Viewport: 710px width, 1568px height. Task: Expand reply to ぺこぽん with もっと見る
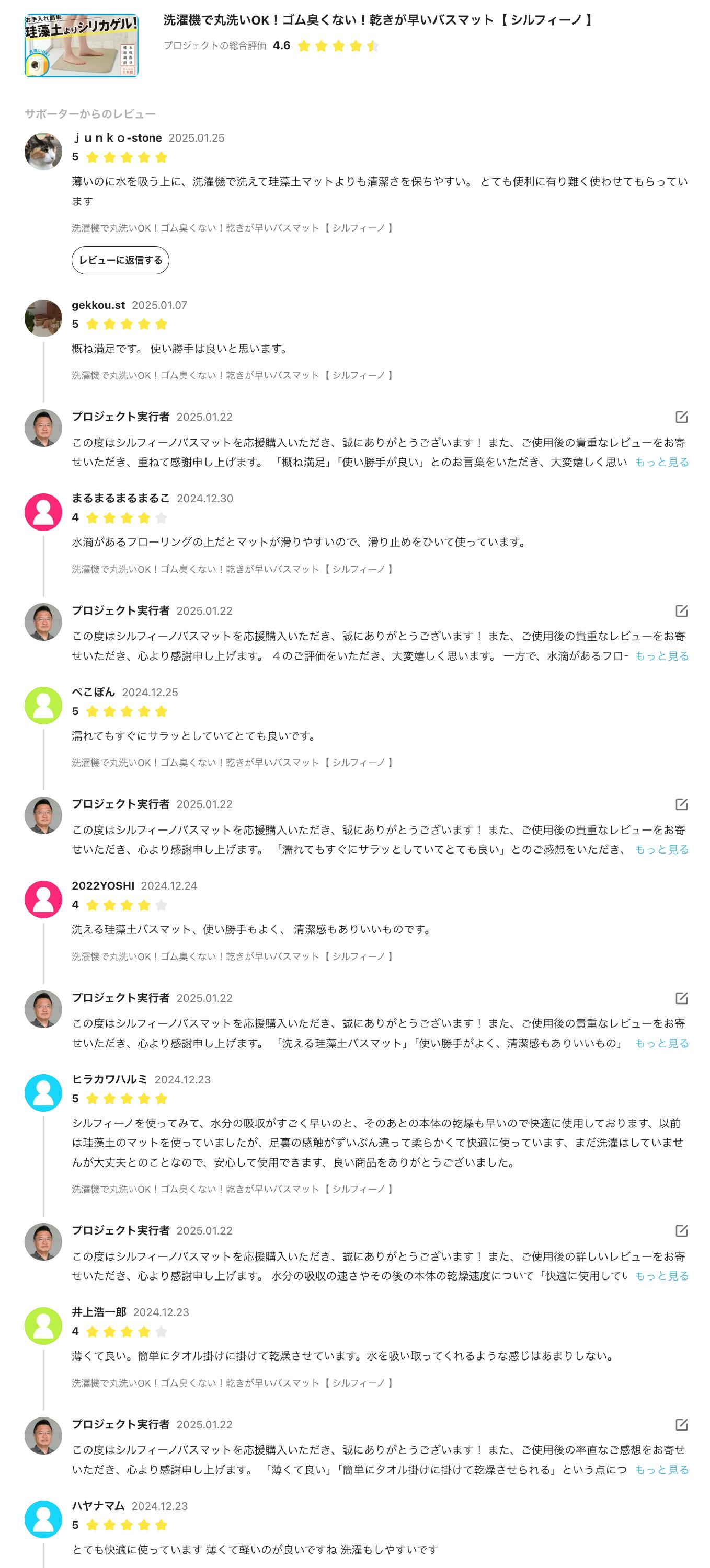(x=661, y=849)
